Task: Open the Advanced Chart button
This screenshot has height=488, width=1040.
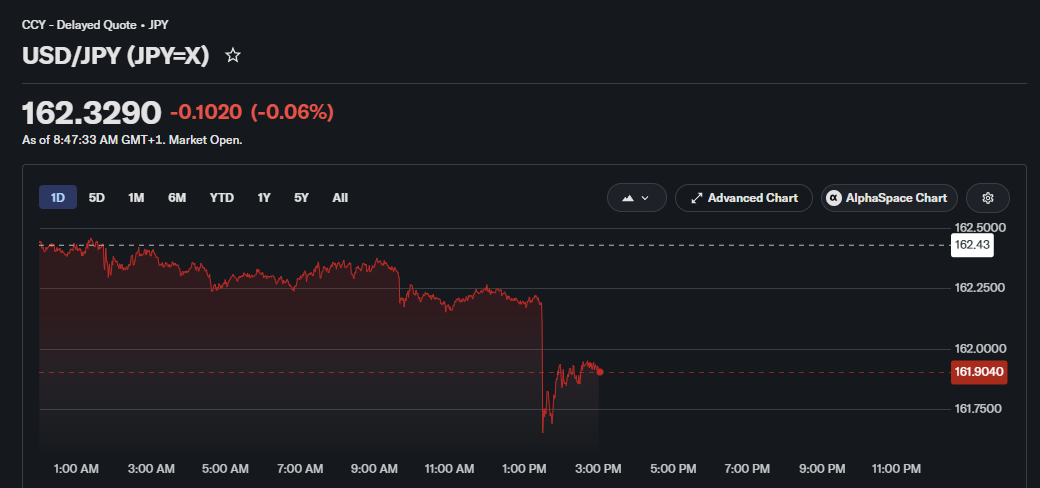Action: 744,198
